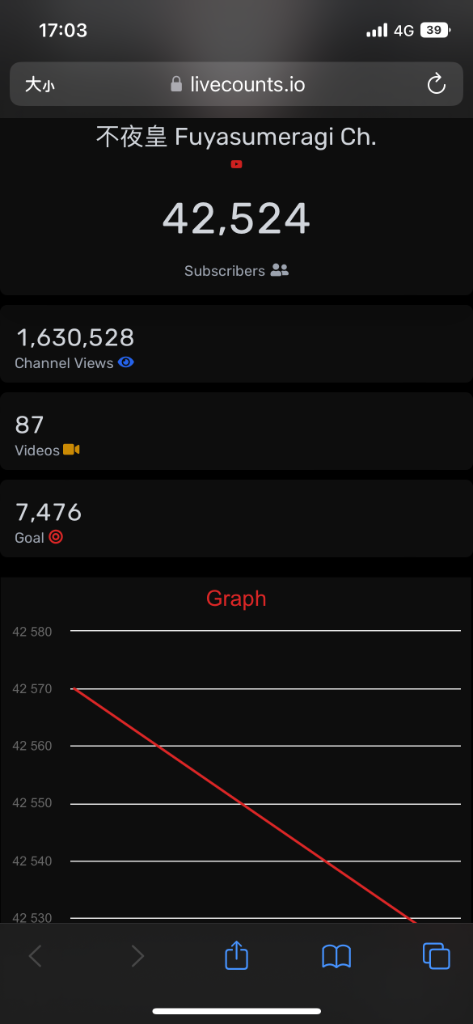The height and width of the screenshot is (1024, 473).
Task: Open the bookmarks book icon
Action: (336, 957)
